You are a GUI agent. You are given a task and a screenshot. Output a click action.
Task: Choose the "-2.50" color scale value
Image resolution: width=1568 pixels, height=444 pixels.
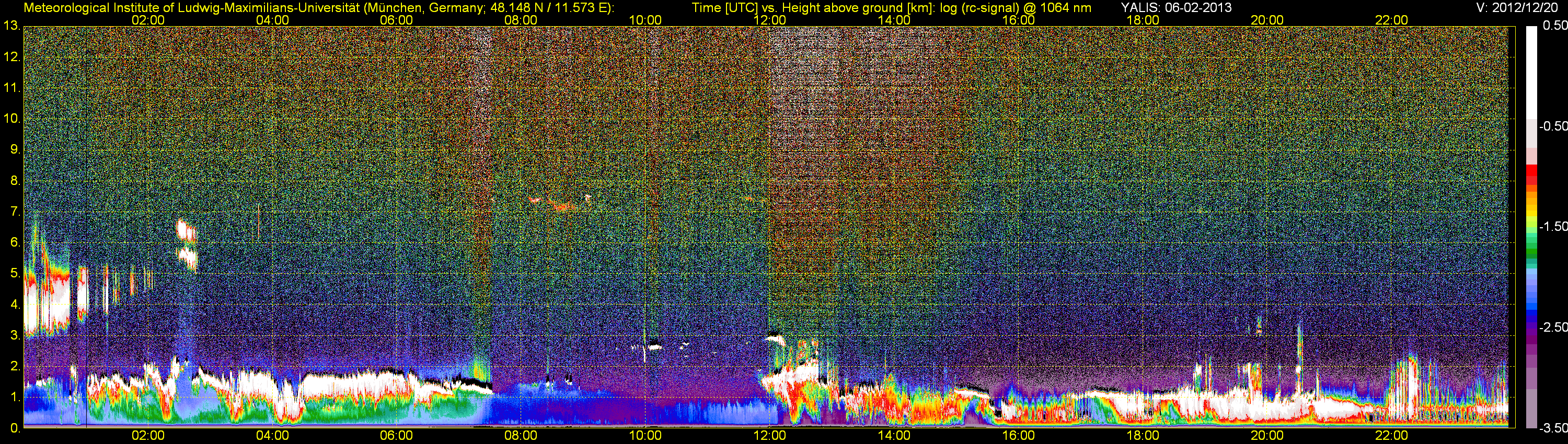coord(1553,327)
